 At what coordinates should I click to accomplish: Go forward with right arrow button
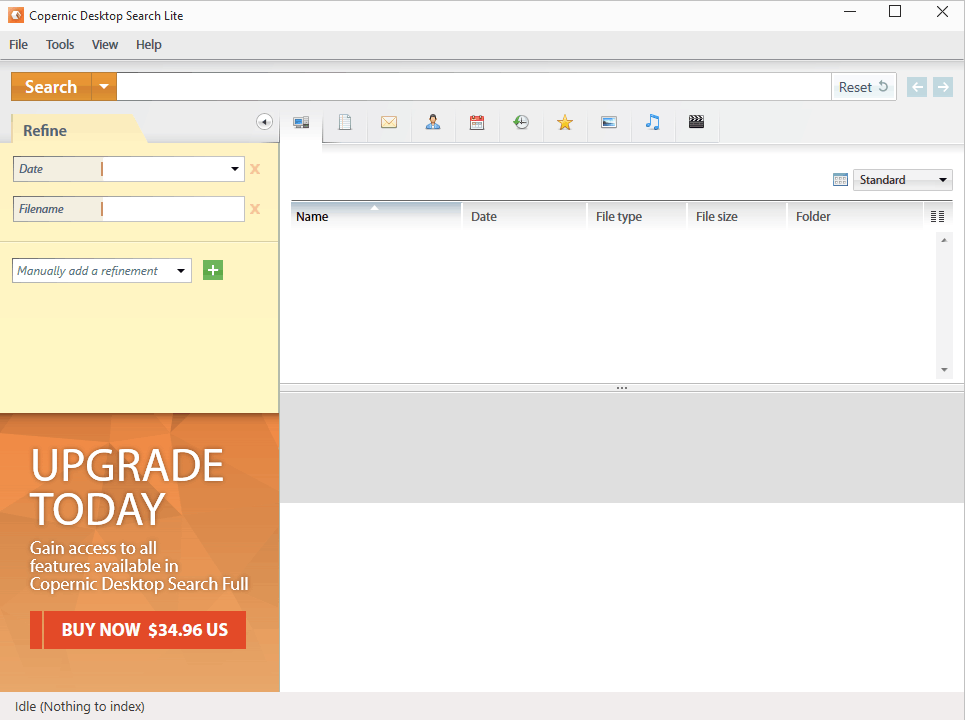pyautogui.click(x=943, y=87)
